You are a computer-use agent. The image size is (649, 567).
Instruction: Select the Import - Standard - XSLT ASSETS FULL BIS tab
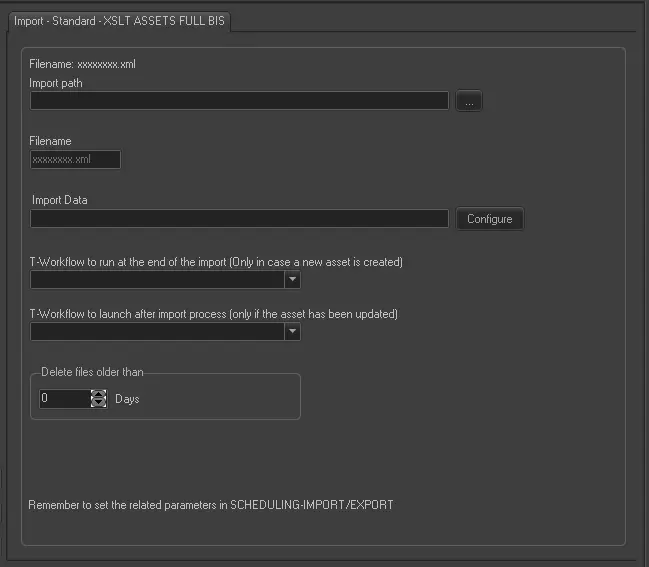coord(119,20)
